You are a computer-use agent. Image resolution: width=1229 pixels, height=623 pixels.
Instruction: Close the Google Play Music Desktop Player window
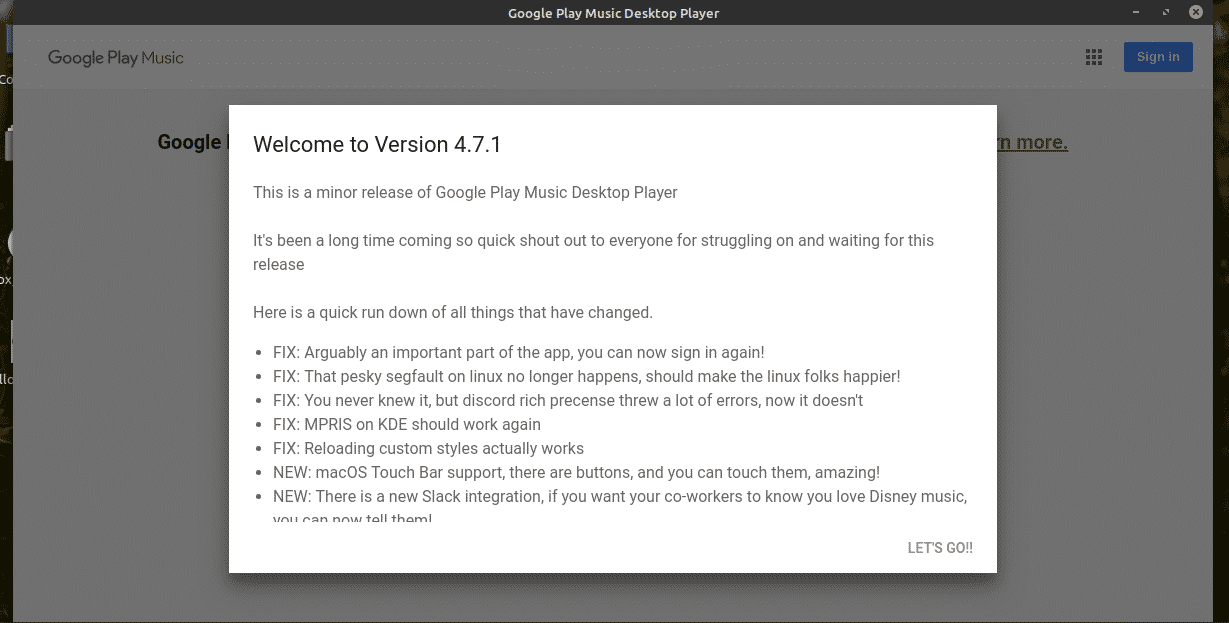1195,13
